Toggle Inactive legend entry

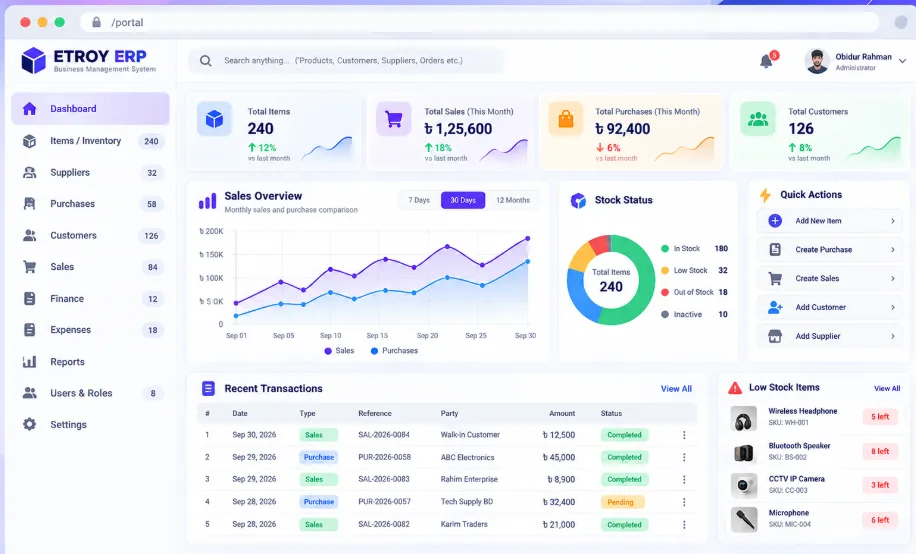(694, 314)
